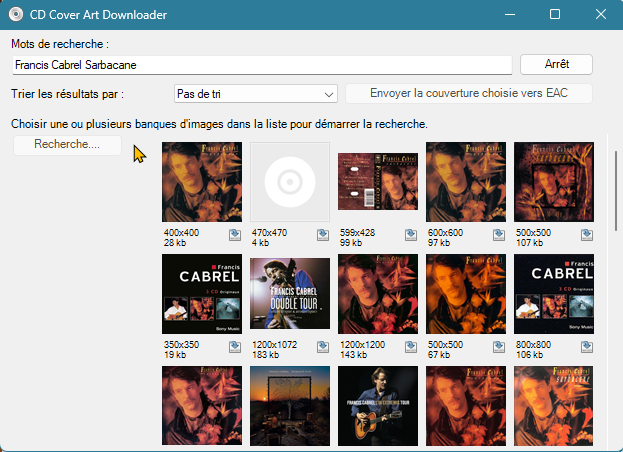Select the blank CD placeholder 470x470 thumbnail
The height and width of the screenshot is (452, 623).
(x=290, y=182)
